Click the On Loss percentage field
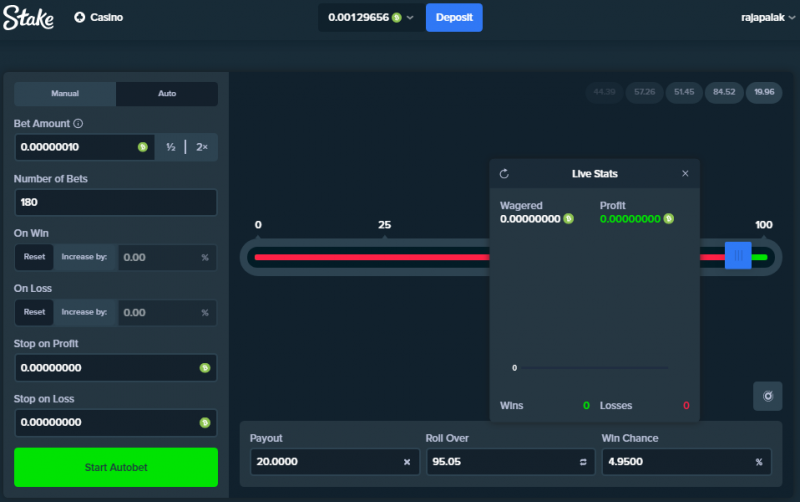Viewport: 800px width, 502px height. click(x=167, y=312)
